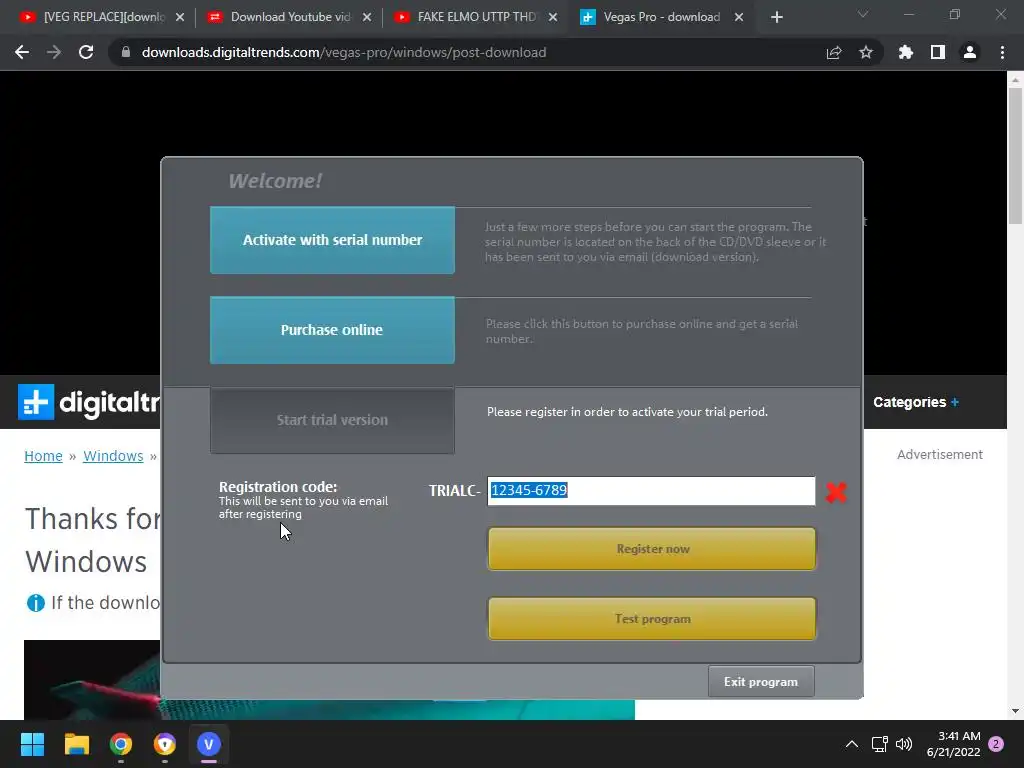
Task: Click the Exit program button
Action: tap(761, 681)
